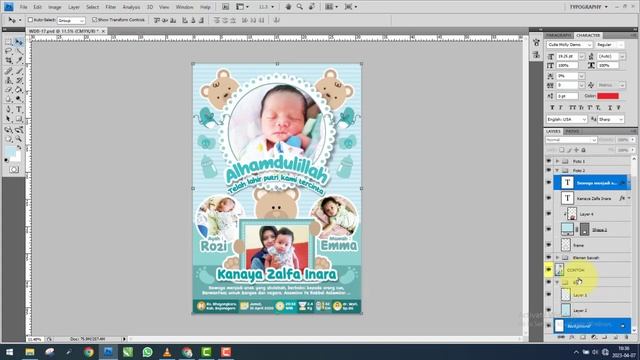Screen dimensions: 640x360
Task: Switch to the Paths tab
Action: pyautogui.click(x=572, y=131)
